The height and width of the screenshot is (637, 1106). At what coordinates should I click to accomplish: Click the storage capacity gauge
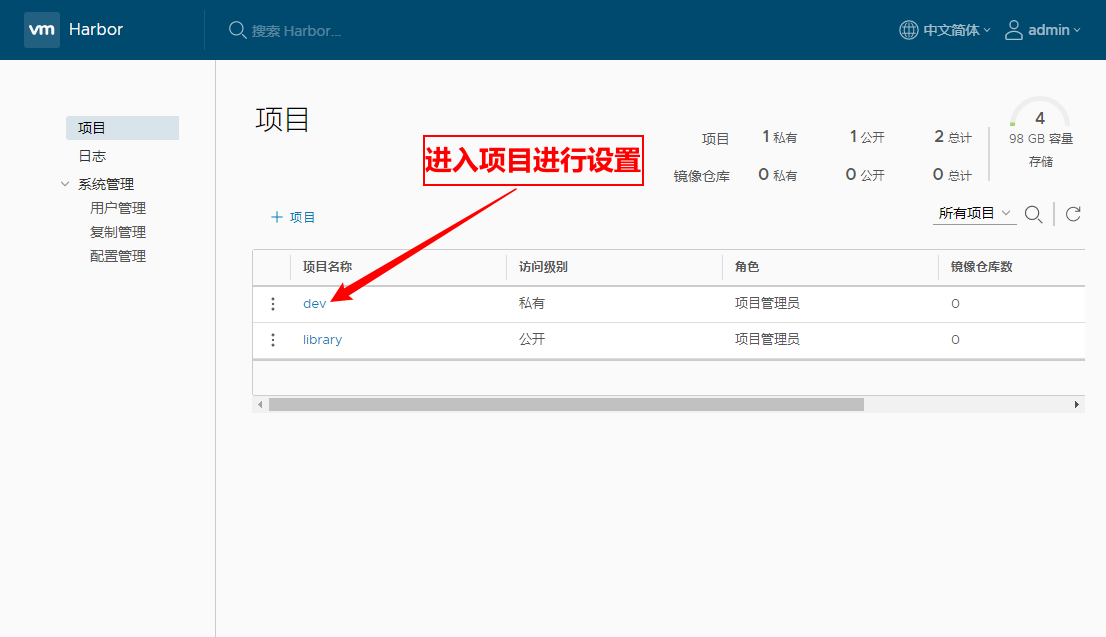[x=1040, y=119]
